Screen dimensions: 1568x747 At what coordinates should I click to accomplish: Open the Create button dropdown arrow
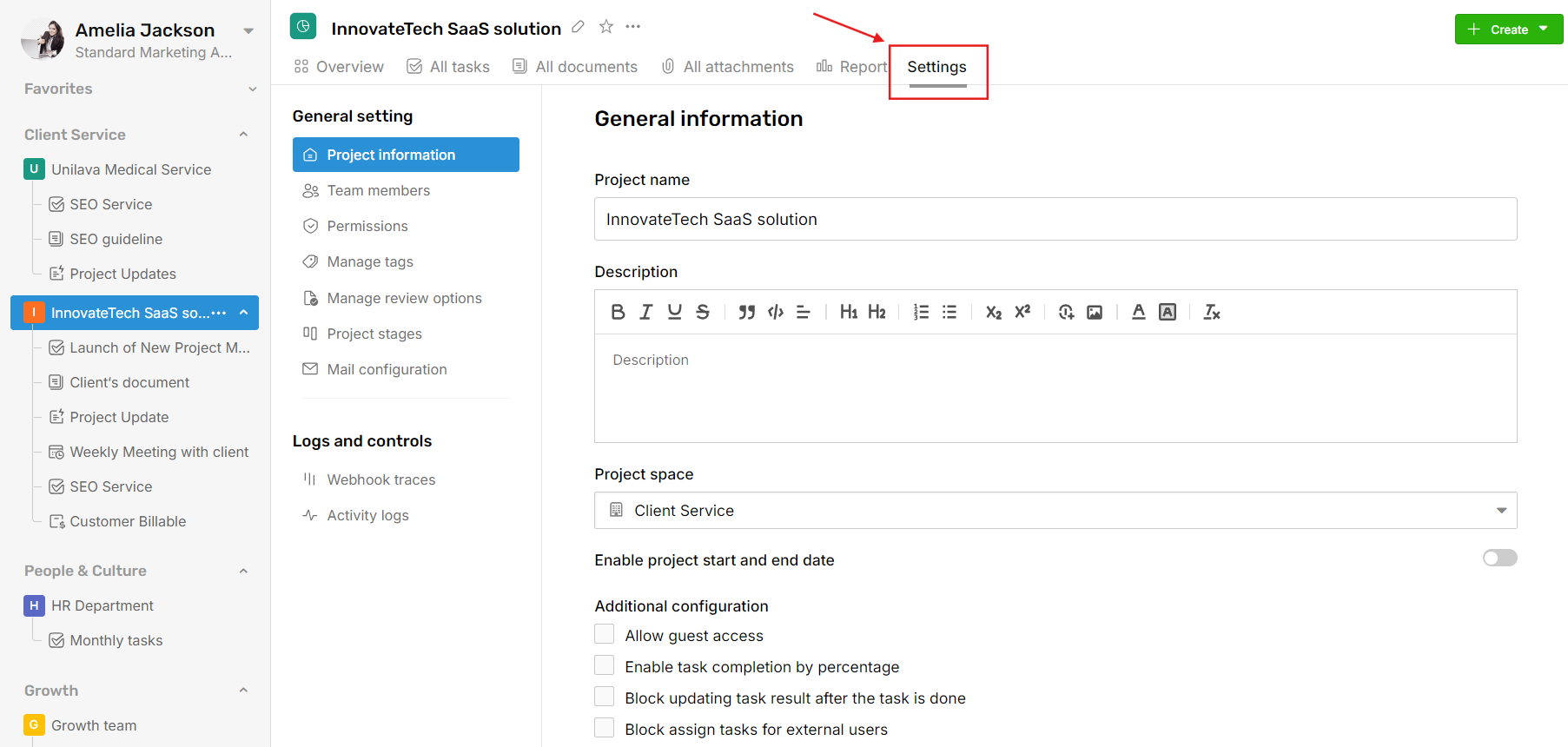1544,29
